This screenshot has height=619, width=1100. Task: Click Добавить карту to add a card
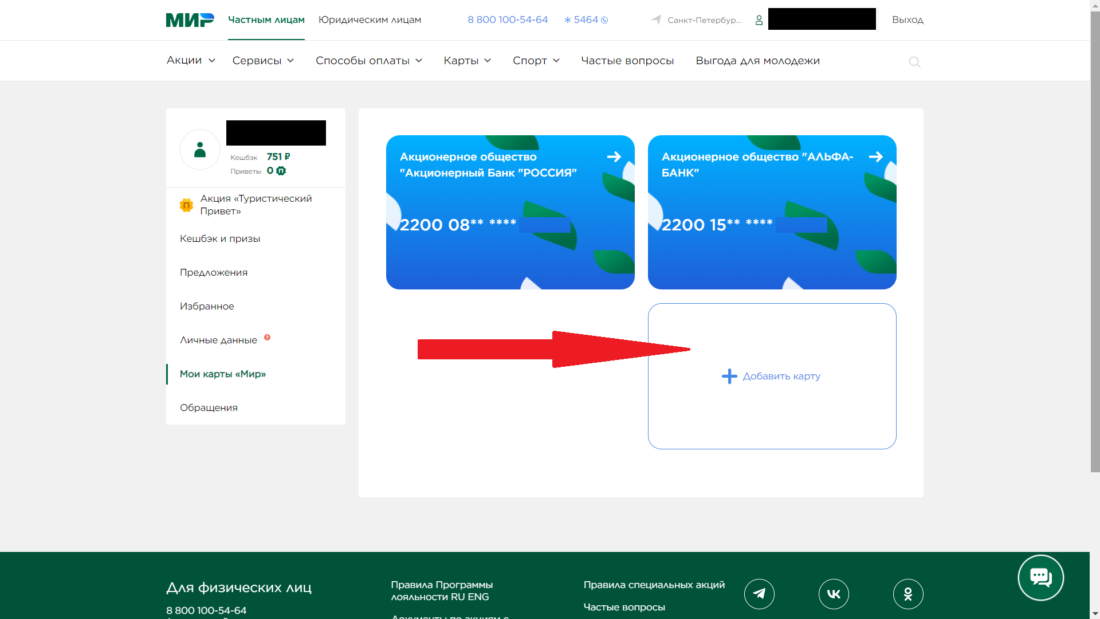[771, 376]
